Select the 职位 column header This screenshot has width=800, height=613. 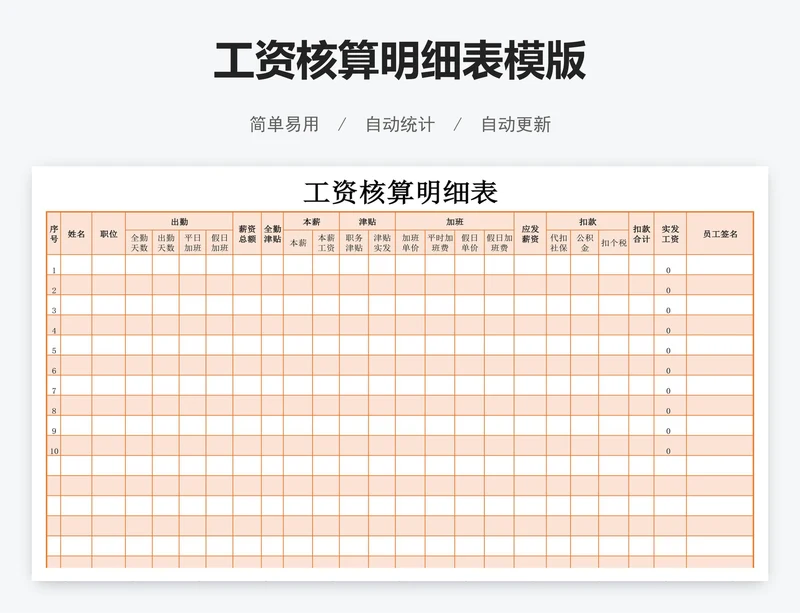click(109, 234)
